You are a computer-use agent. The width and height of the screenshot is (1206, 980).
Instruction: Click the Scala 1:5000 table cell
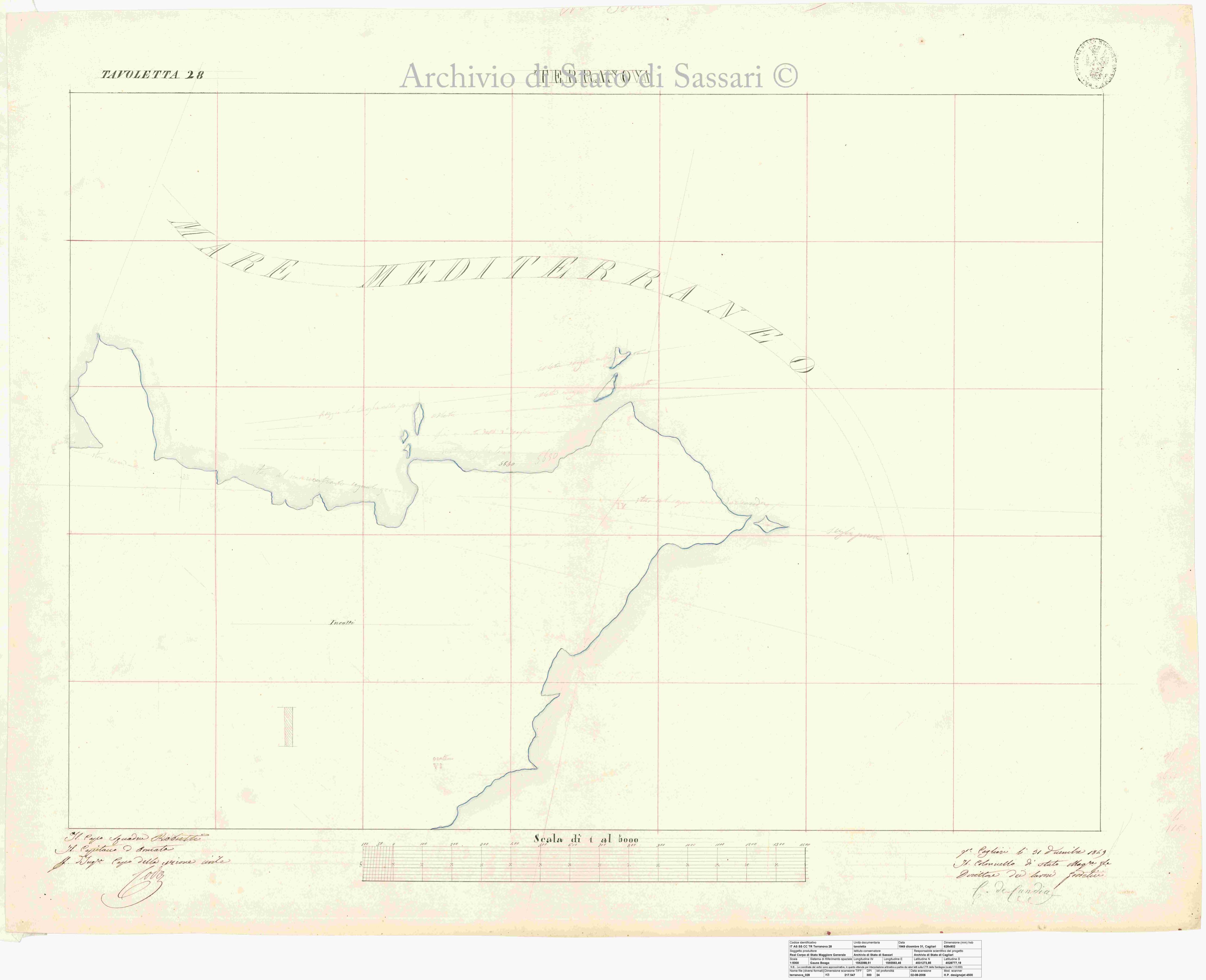click(x=798, y=960)
